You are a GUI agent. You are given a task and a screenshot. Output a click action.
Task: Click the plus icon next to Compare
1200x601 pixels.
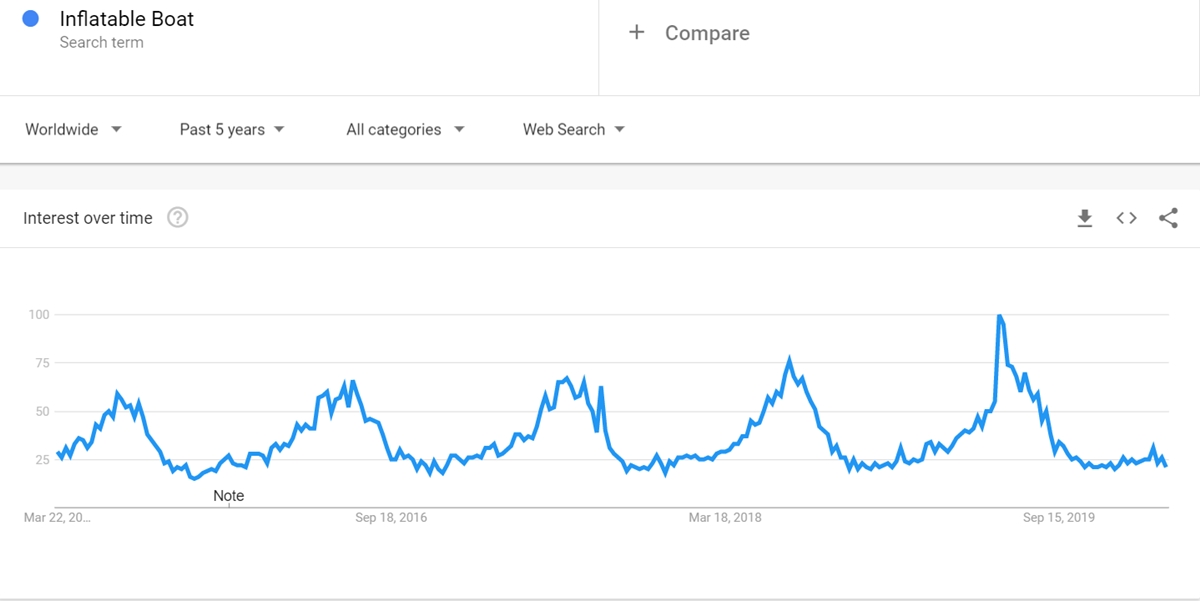[x=636, y=33]
